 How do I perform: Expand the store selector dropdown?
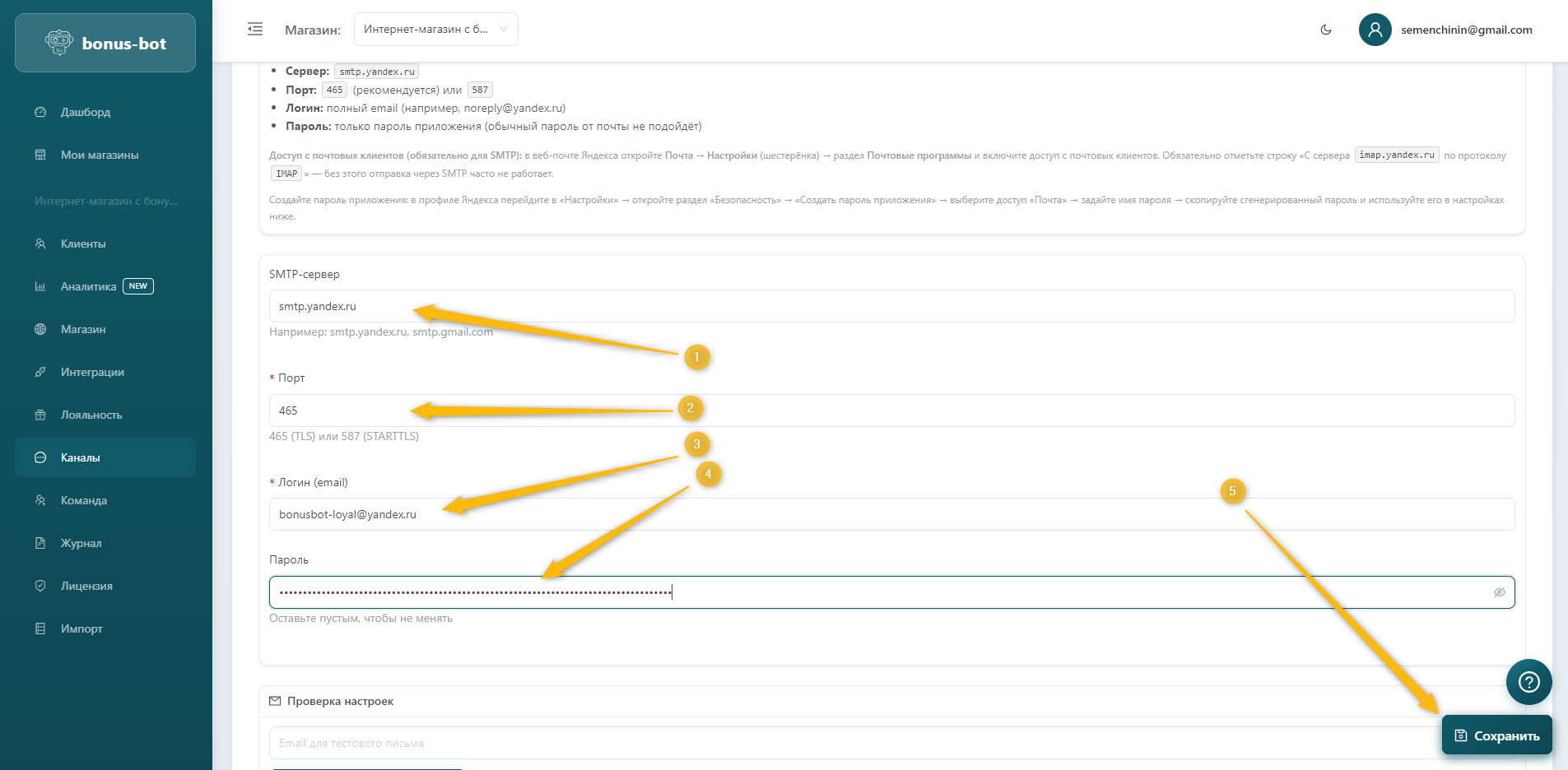pyautogui.click(x=435, y=30)
